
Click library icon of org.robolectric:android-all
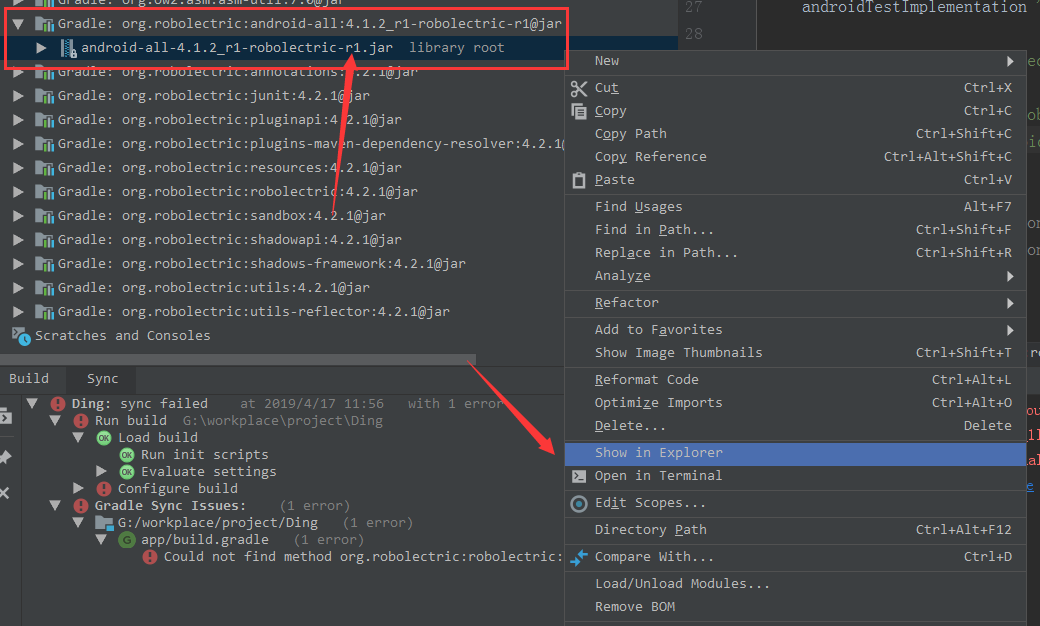44,25
